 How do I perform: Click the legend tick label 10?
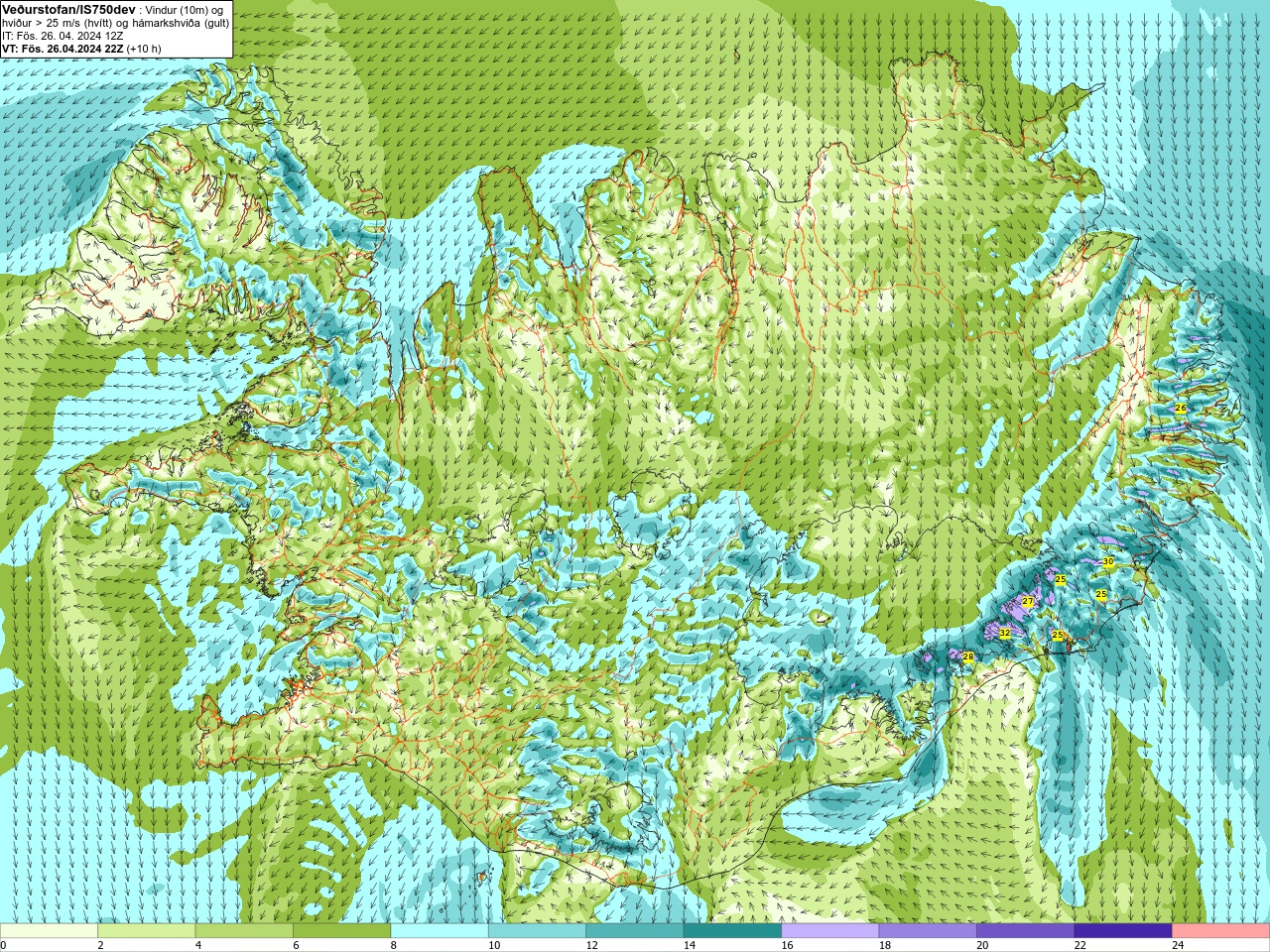(493, 945)
